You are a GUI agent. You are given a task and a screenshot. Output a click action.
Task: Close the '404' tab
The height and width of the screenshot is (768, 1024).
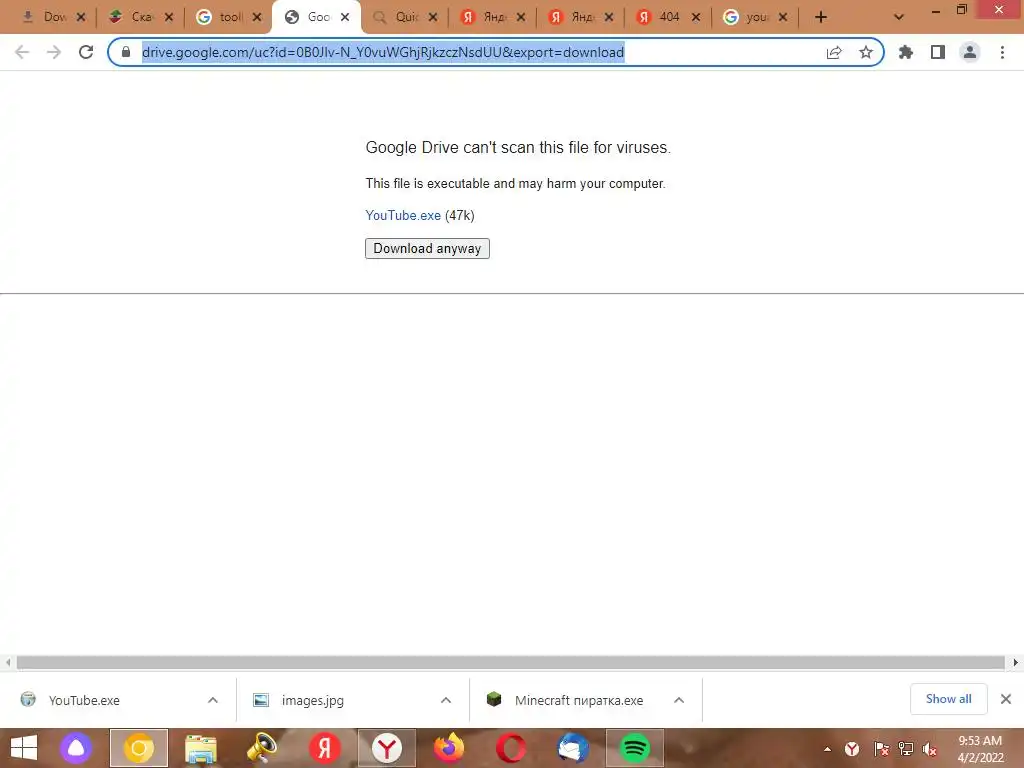tap(696, 17)
